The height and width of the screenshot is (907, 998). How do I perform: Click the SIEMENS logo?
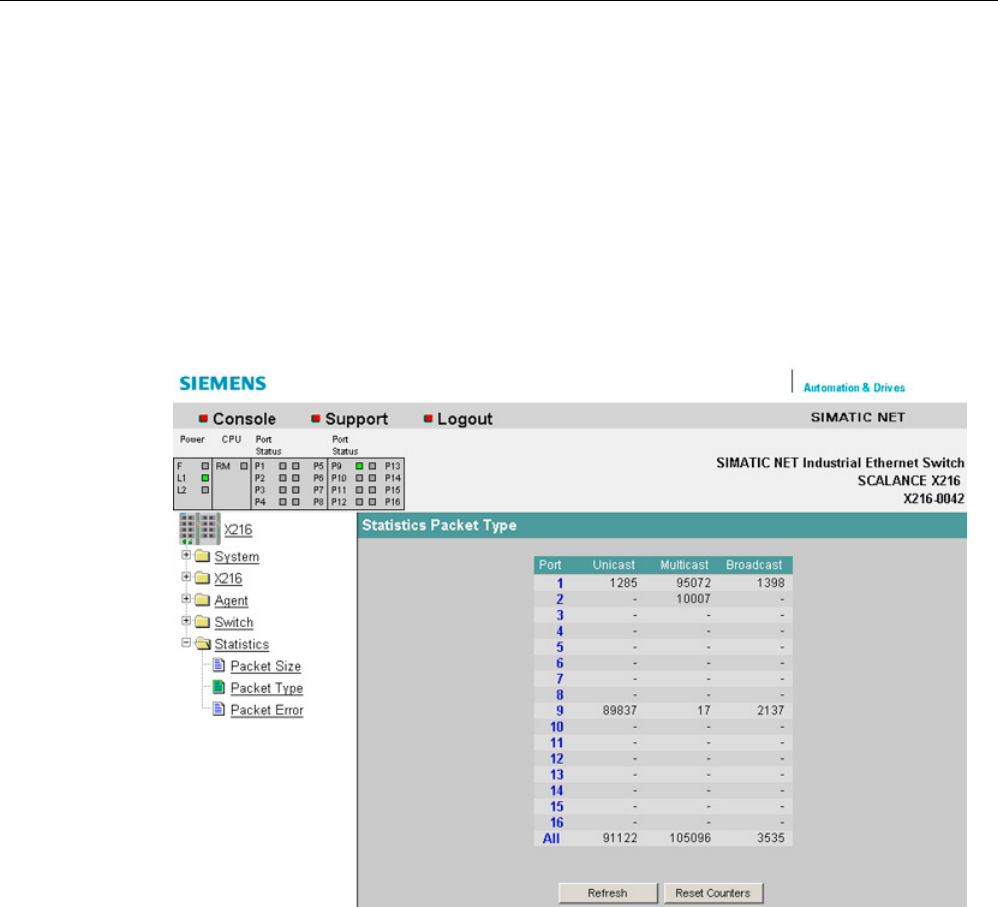(x=223, y=383)
